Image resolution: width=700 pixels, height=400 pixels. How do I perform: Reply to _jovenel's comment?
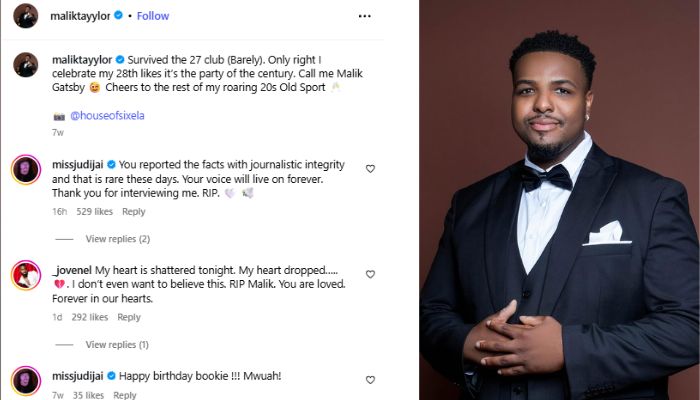click(x=129, y=318)
